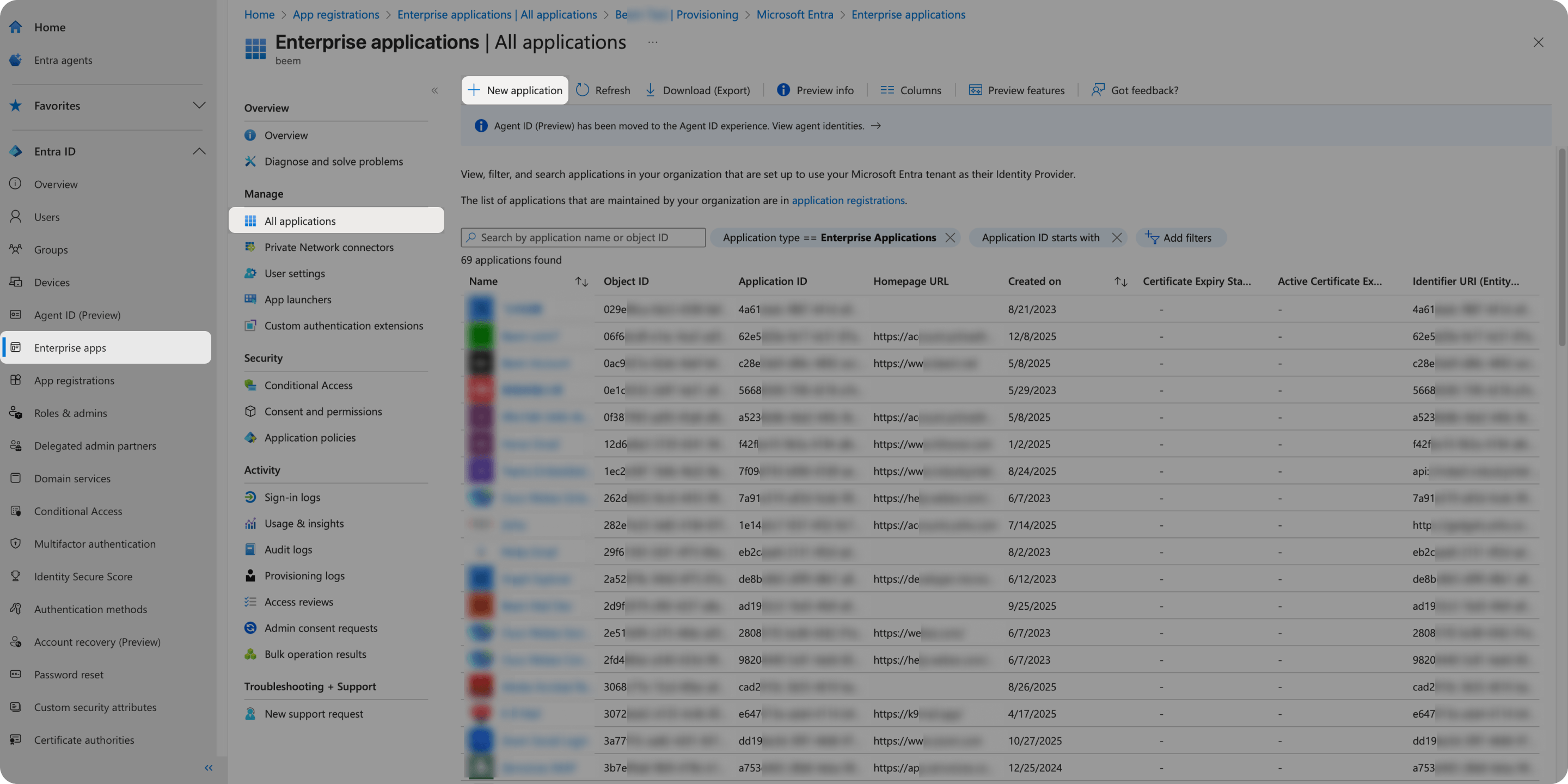Open Agent ID (Preview) icon

16,315
